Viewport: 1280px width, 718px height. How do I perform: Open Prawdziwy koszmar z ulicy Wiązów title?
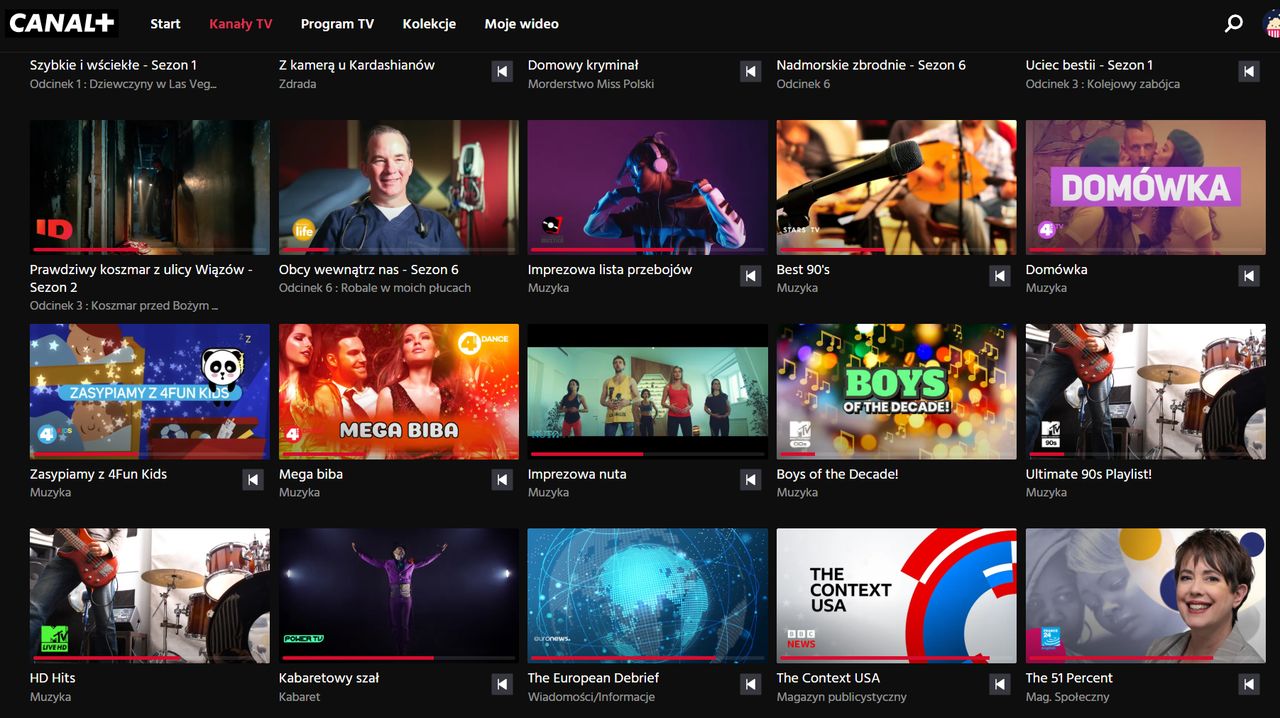tap(141, 278)
